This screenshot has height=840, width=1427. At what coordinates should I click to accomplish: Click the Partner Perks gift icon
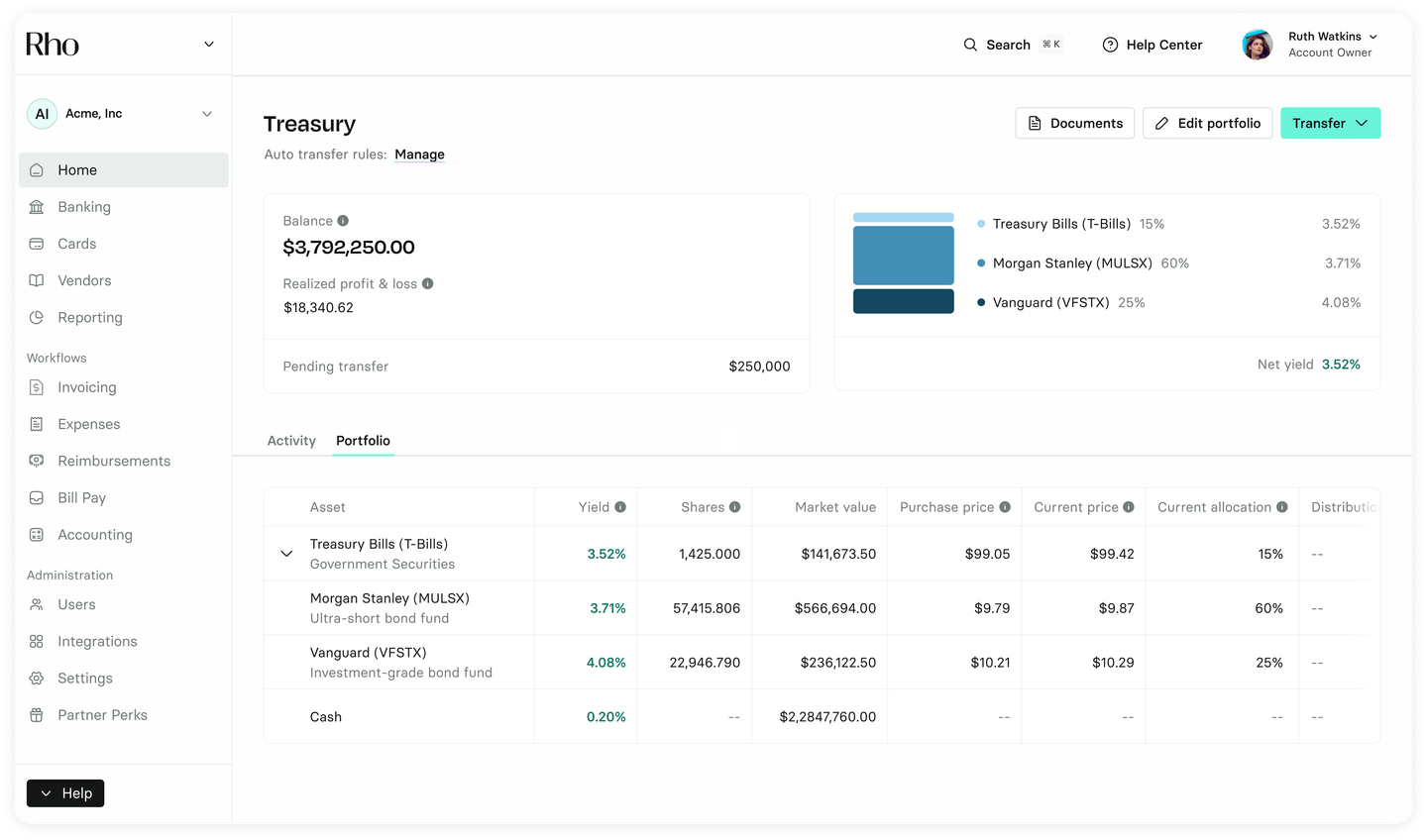[37, 715]
